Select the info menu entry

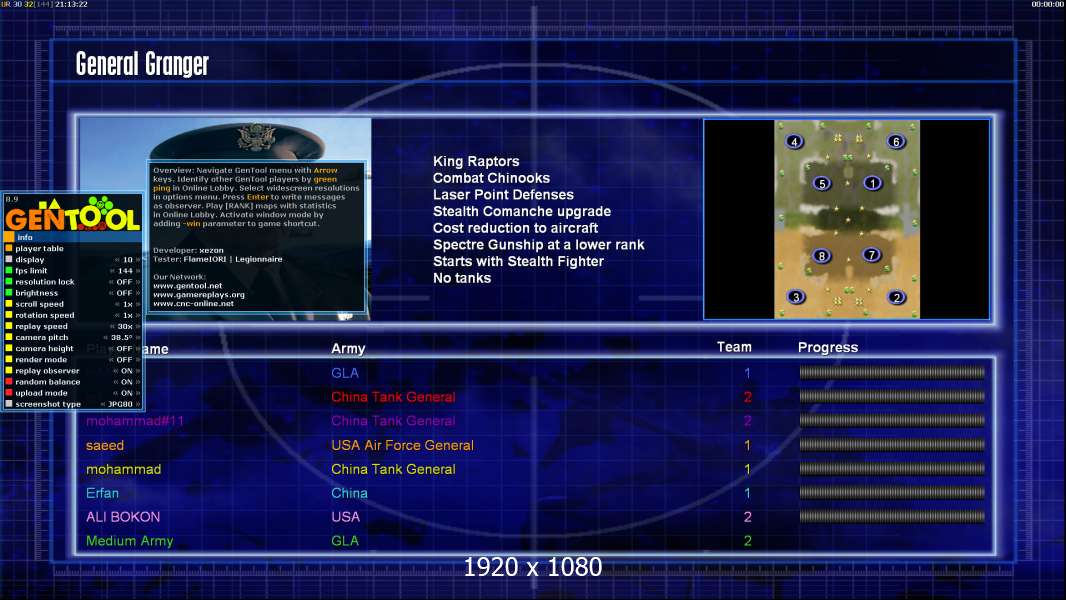73,237
